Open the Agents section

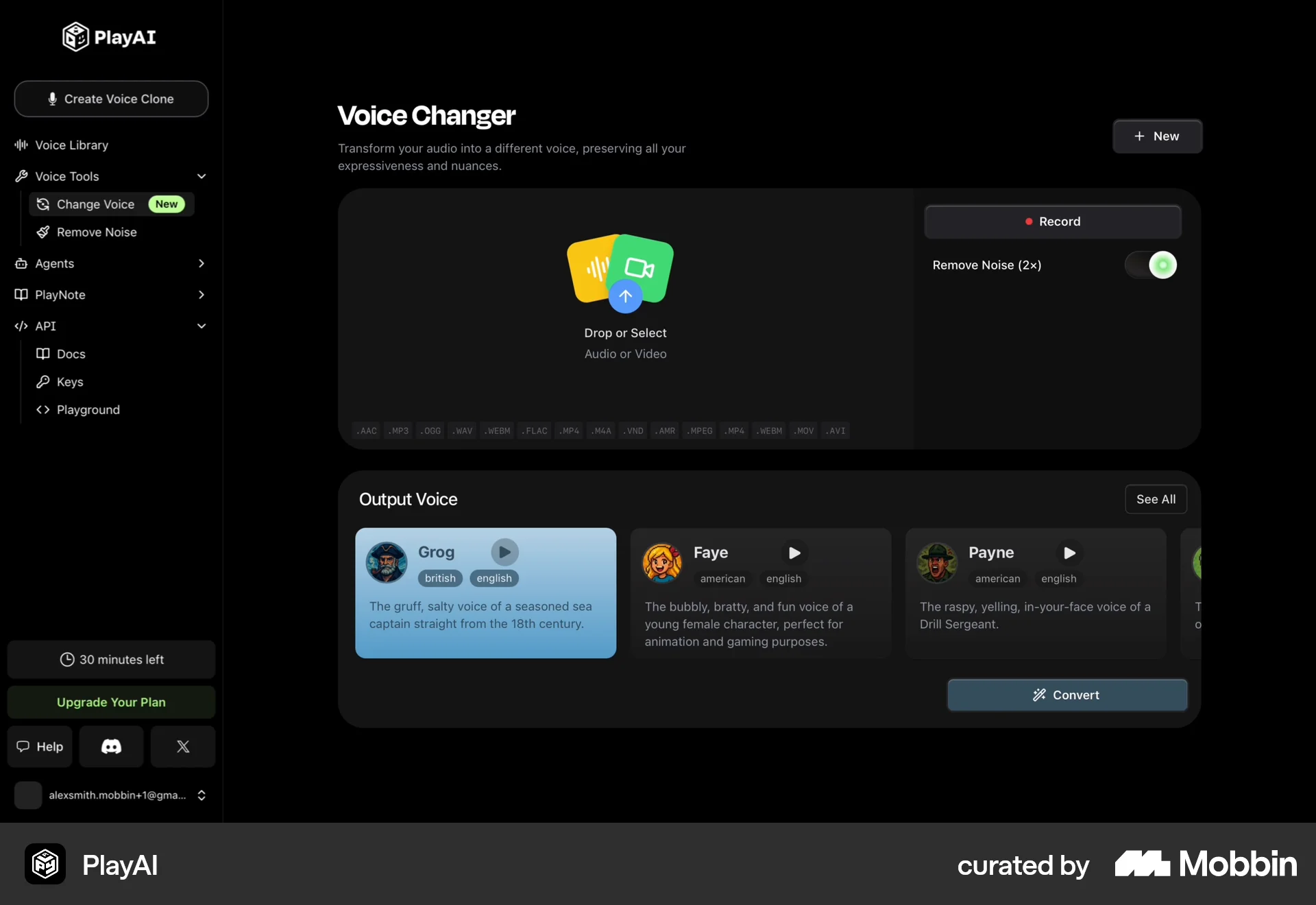tap(55, 263)
